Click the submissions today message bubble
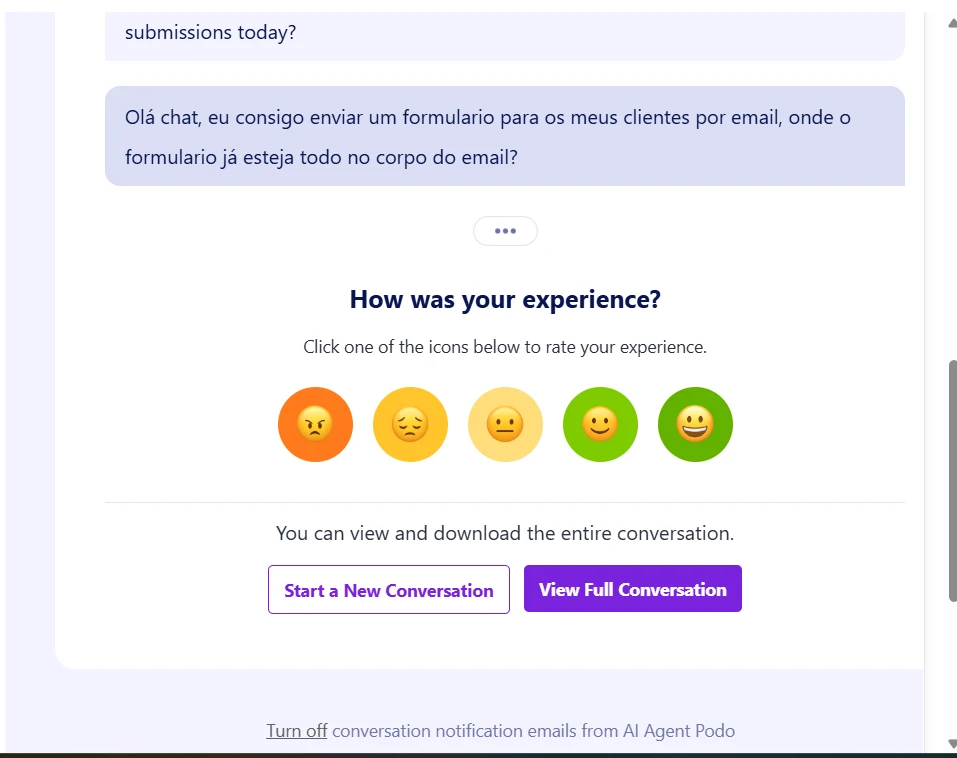Image resolution: width=957 pixels, height=758 pixels. click(x=505, y=31)
